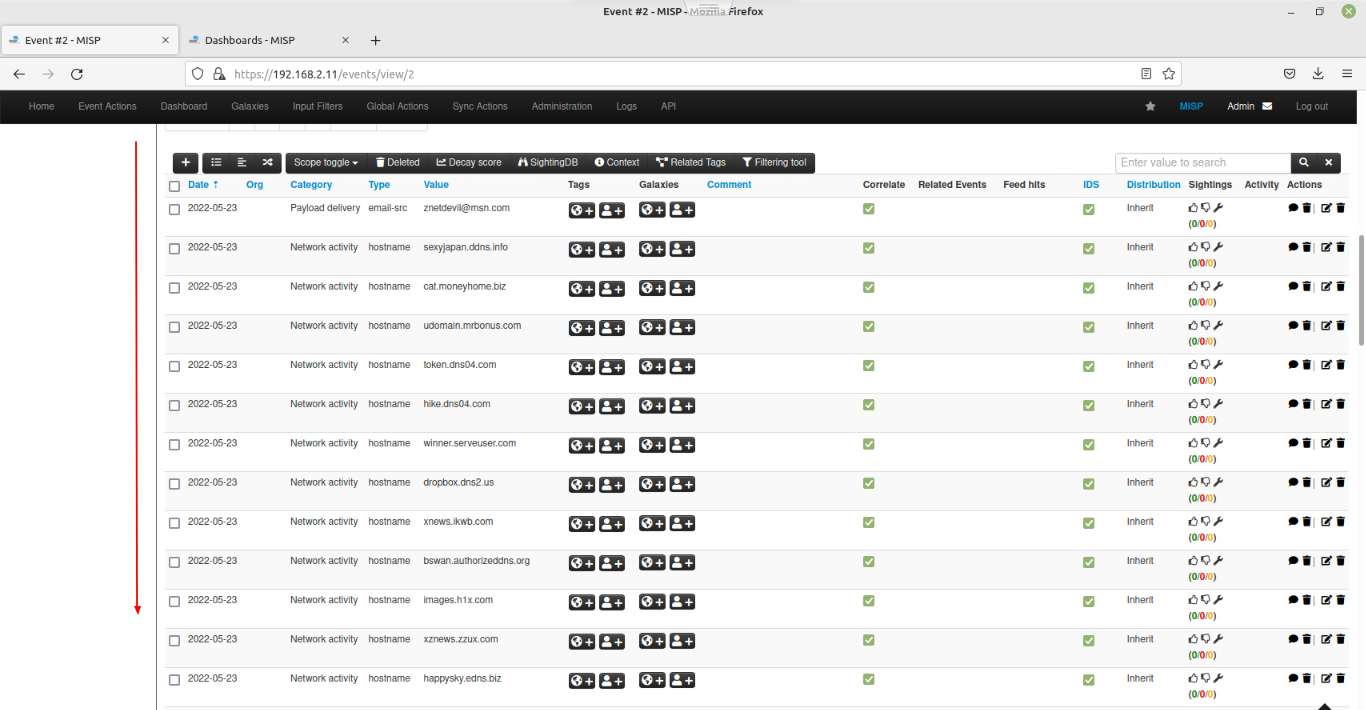1366x710 pixels.
Task: Click the attribute search input field
Action: pos(1202,162)
